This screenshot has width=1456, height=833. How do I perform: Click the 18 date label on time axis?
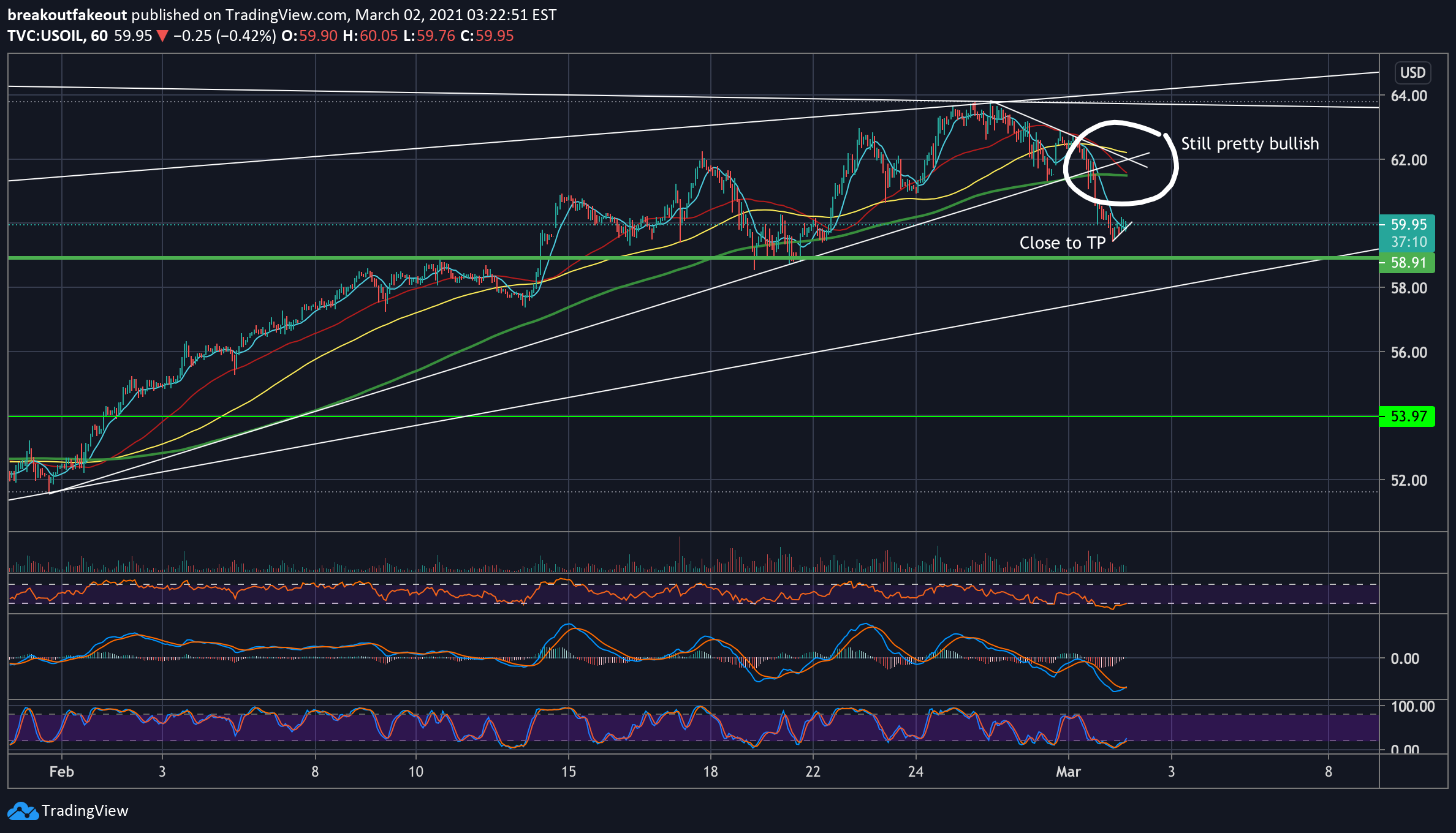[710, 772]
